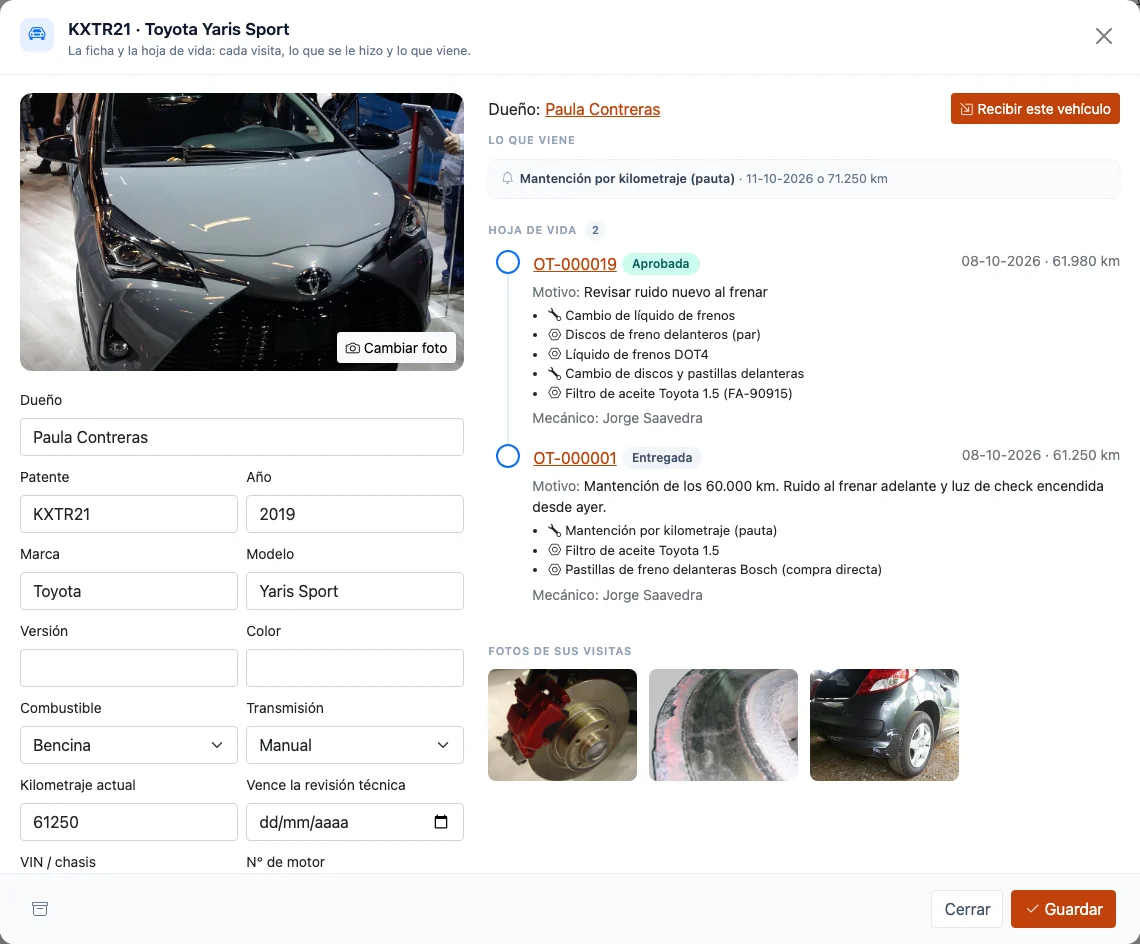Click wrench icon beside Cambio de discos y pastillas

click(554, 374)
